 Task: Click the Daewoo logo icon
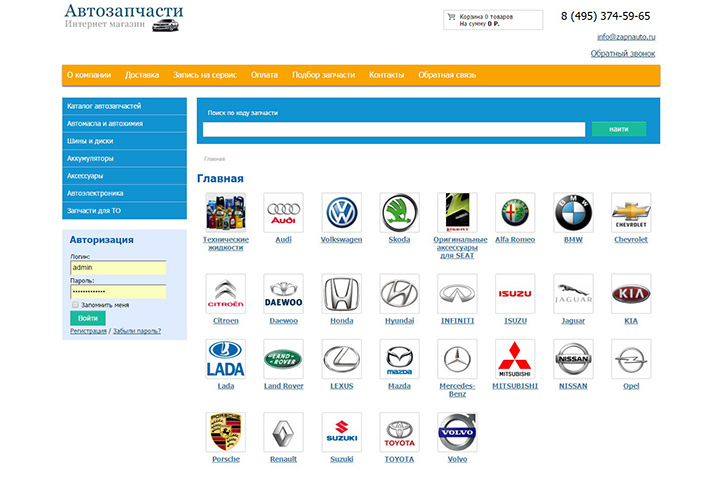(283, 294)
